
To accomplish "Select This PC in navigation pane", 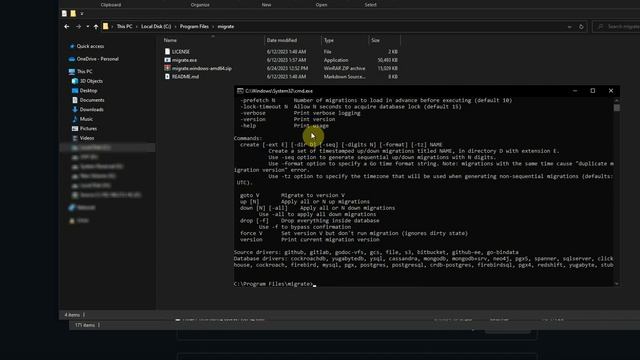I will pyautogui.click(x=84, y=71).
